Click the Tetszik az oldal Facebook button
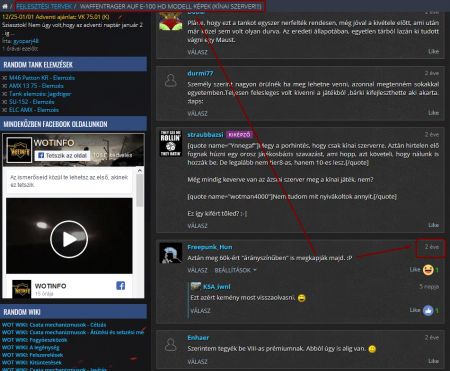The width and height of the screenshot is (450, 371). pyautogui.click(x=62, y=155)
